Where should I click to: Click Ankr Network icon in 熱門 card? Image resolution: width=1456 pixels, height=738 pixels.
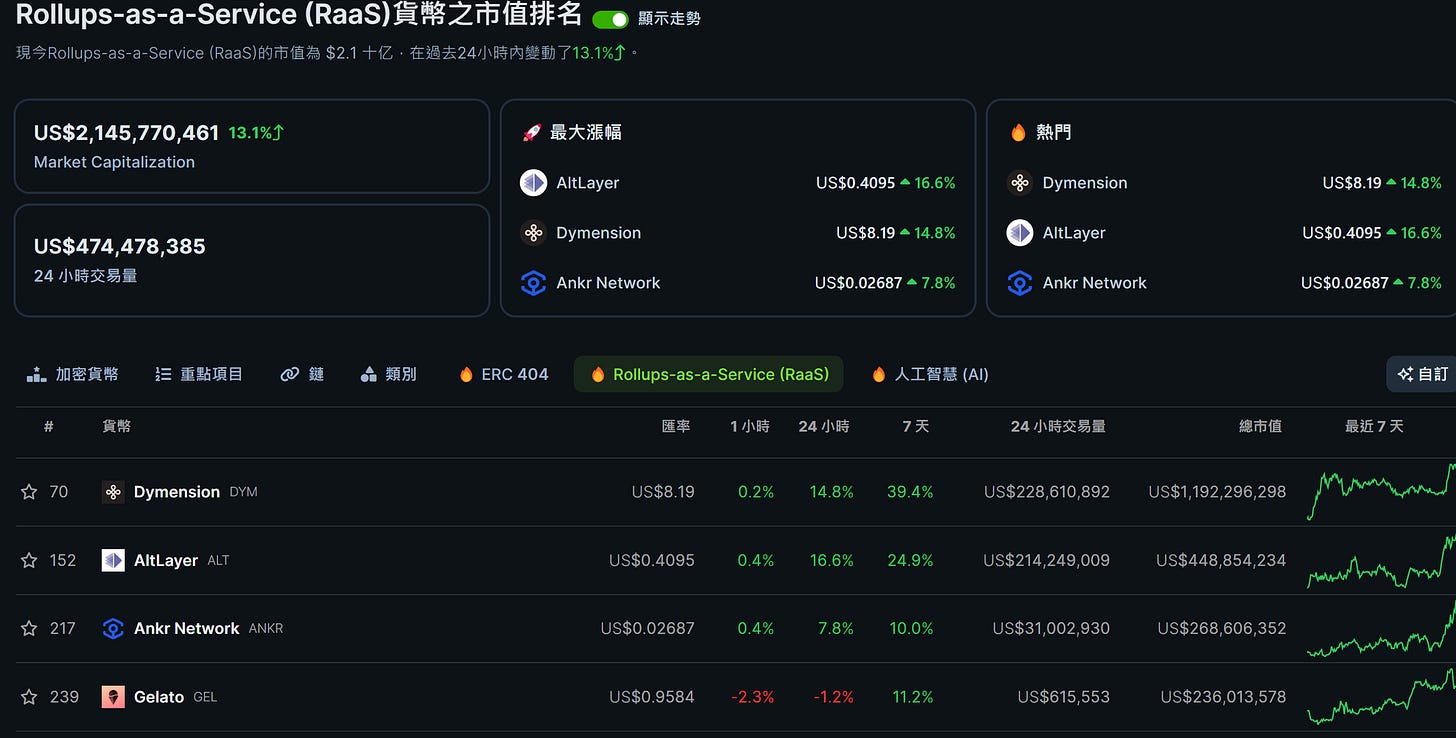tap(1019, 283)
